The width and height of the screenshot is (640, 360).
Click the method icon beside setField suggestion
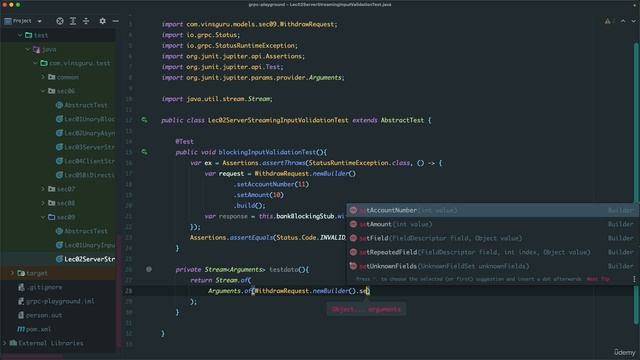[x=353, y=238]
